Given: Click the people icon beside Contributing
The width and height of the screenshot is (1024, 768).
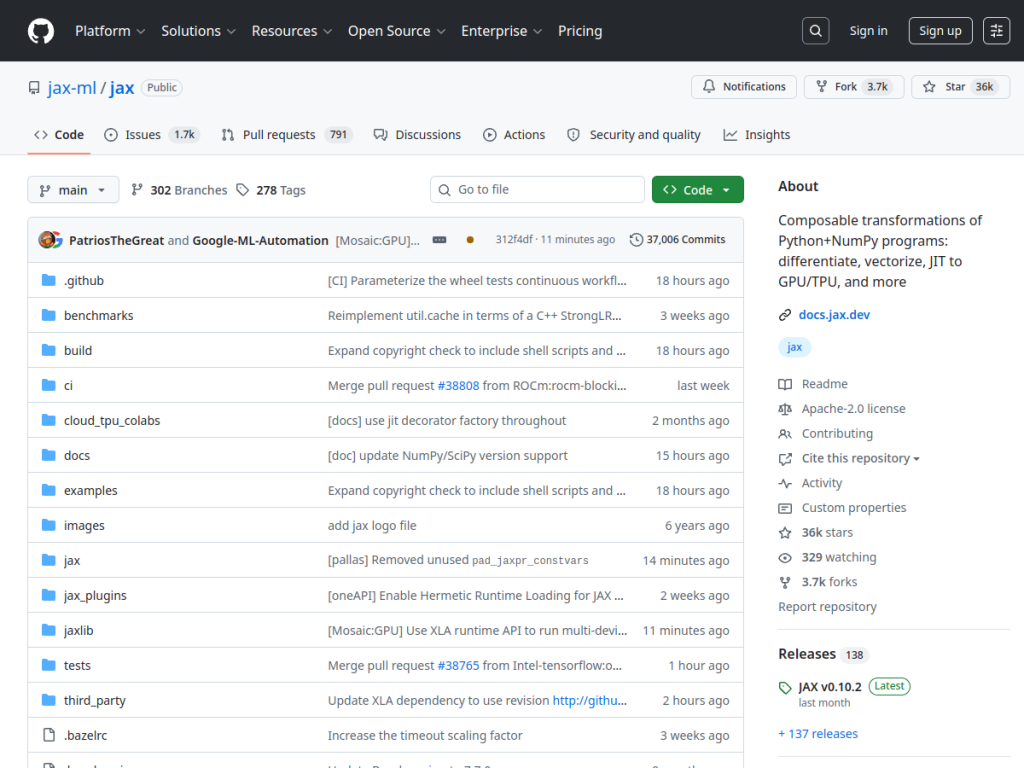Looking at the screenshot, I should (785, 434).
